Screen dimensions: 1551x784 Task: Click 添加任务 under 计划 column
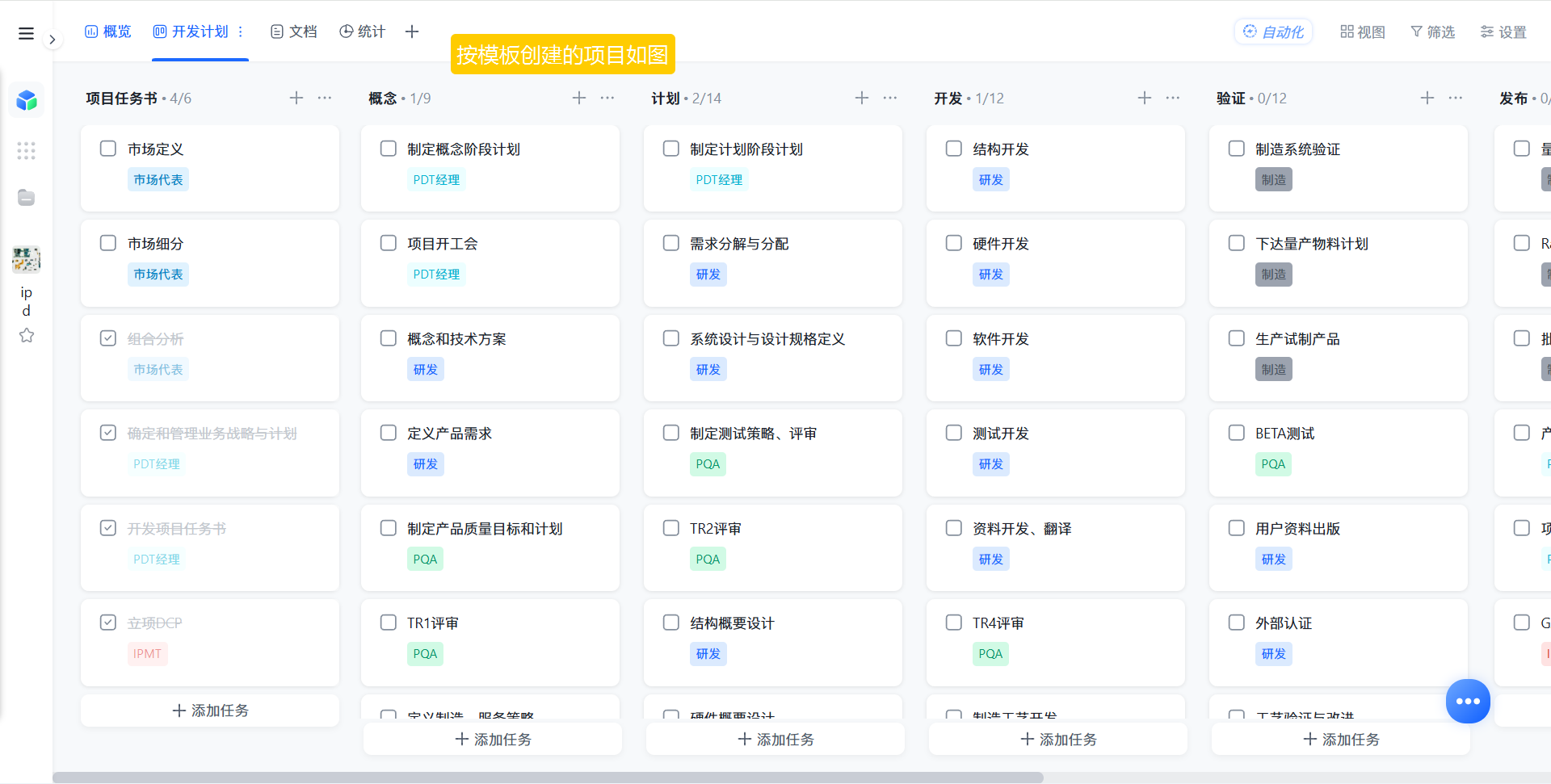click(x=775, y=739)
